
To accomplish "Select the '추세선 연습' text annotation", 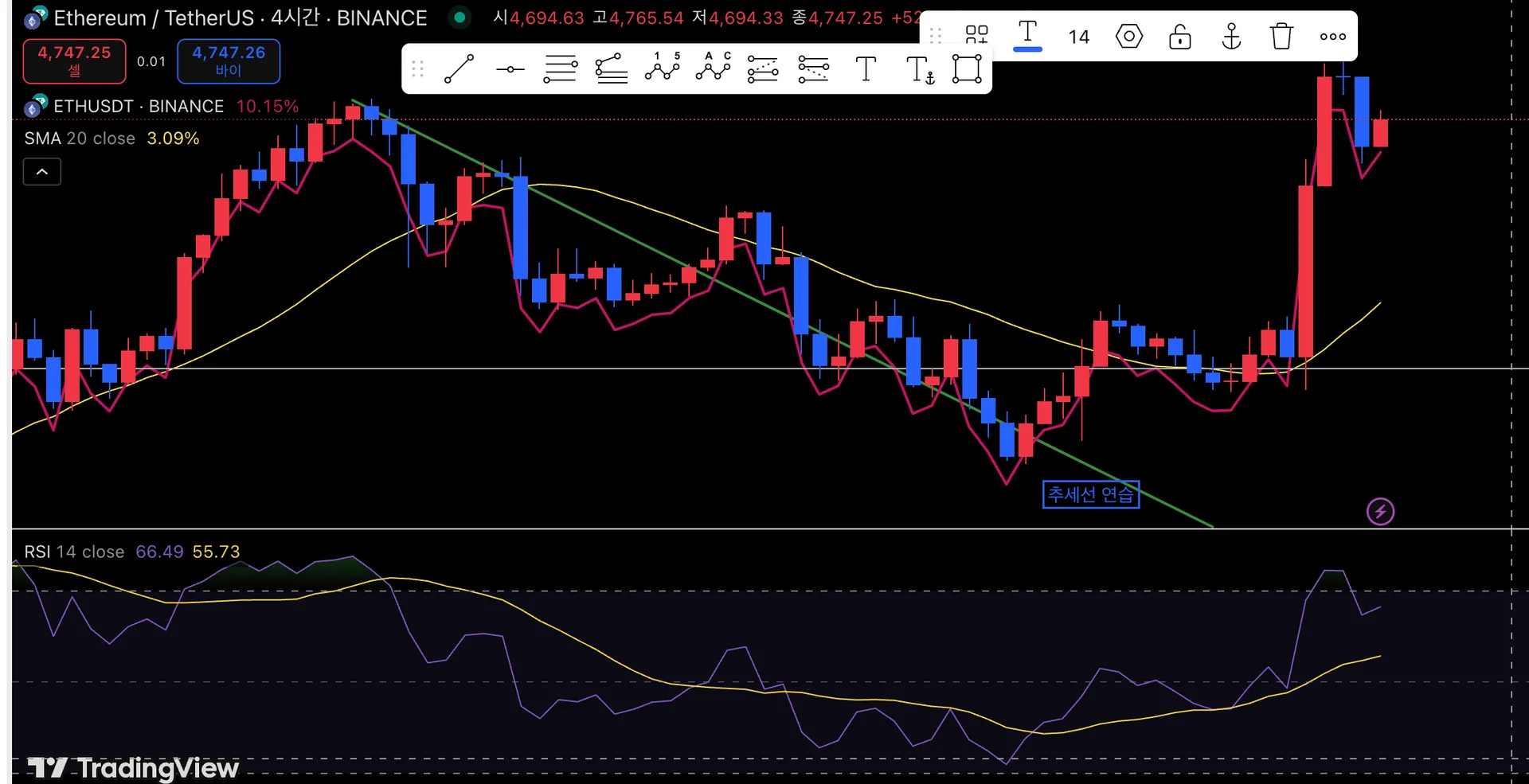I will [x=1091, y=494].
